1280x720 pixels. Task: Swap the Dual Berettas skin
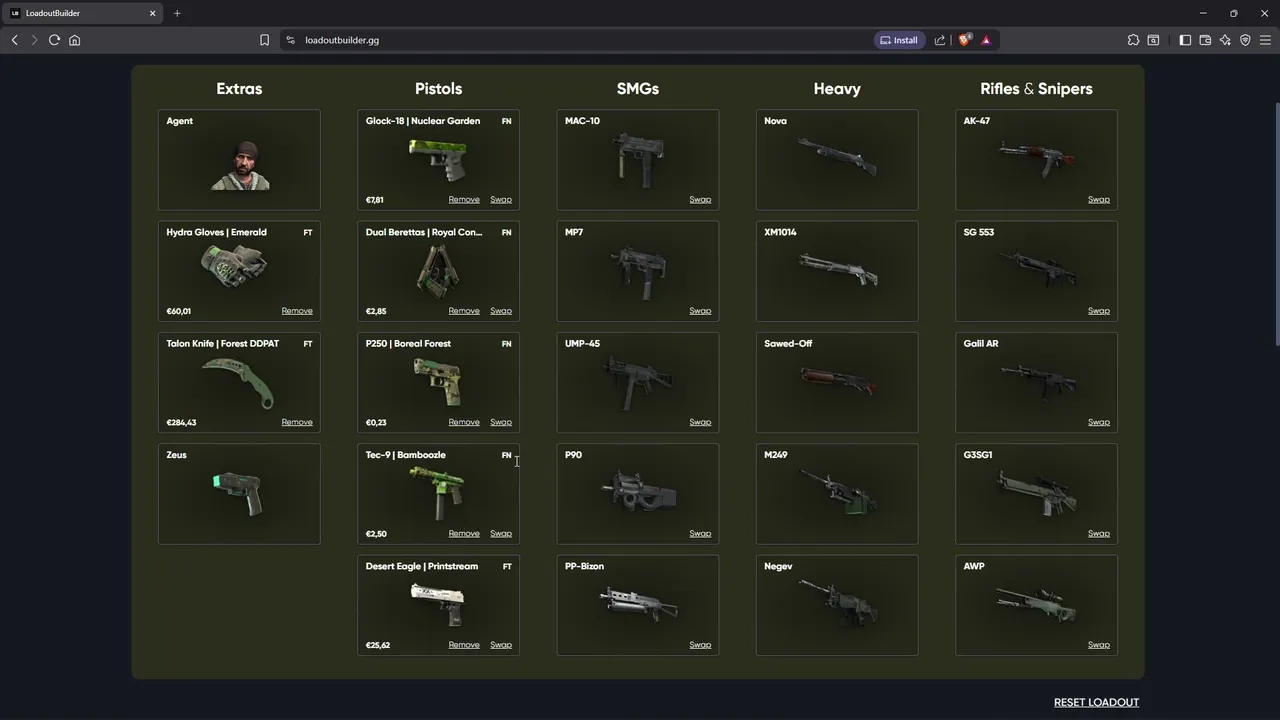tap(501, 311)
